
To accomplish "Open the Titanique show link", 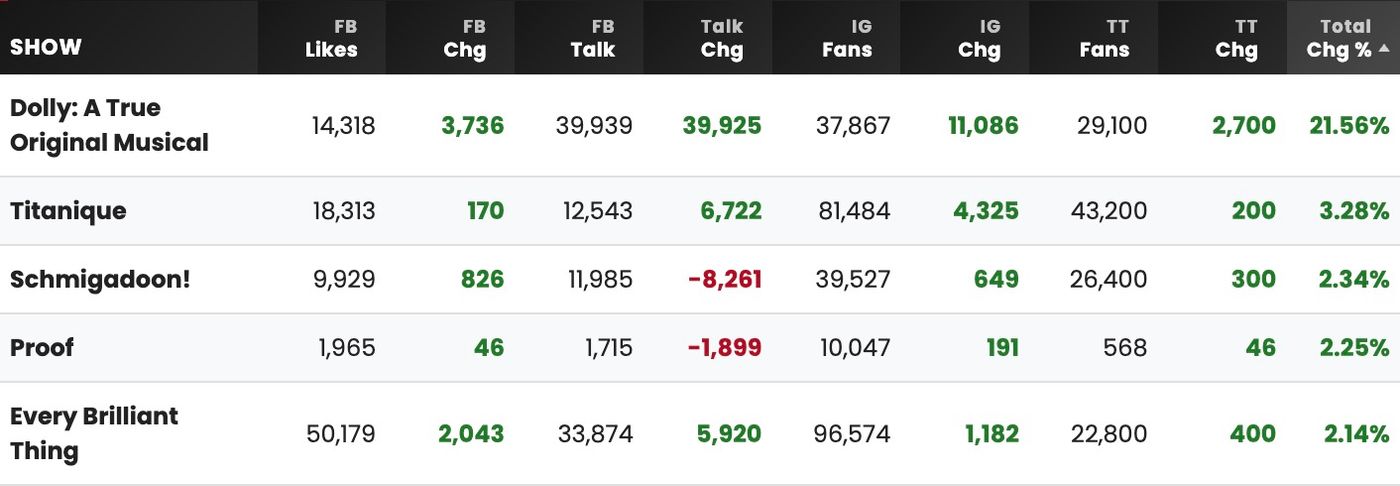I will (x=68, y=211).
